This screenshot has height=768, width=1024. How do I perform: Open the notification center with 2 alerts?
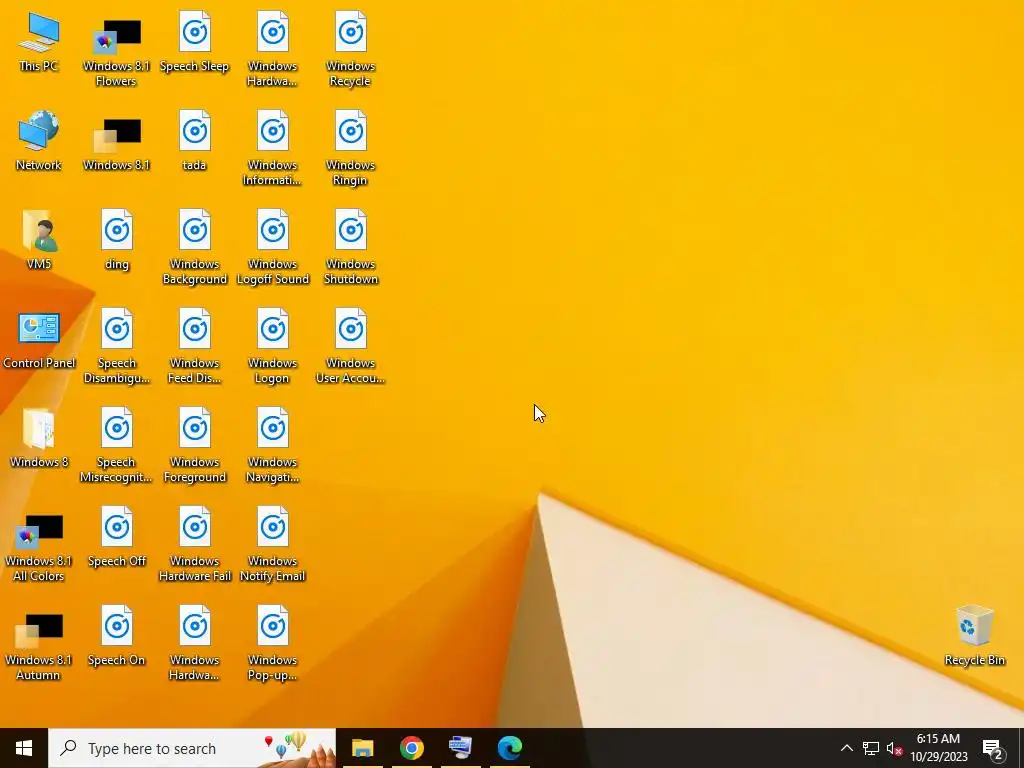coord(993,748)
